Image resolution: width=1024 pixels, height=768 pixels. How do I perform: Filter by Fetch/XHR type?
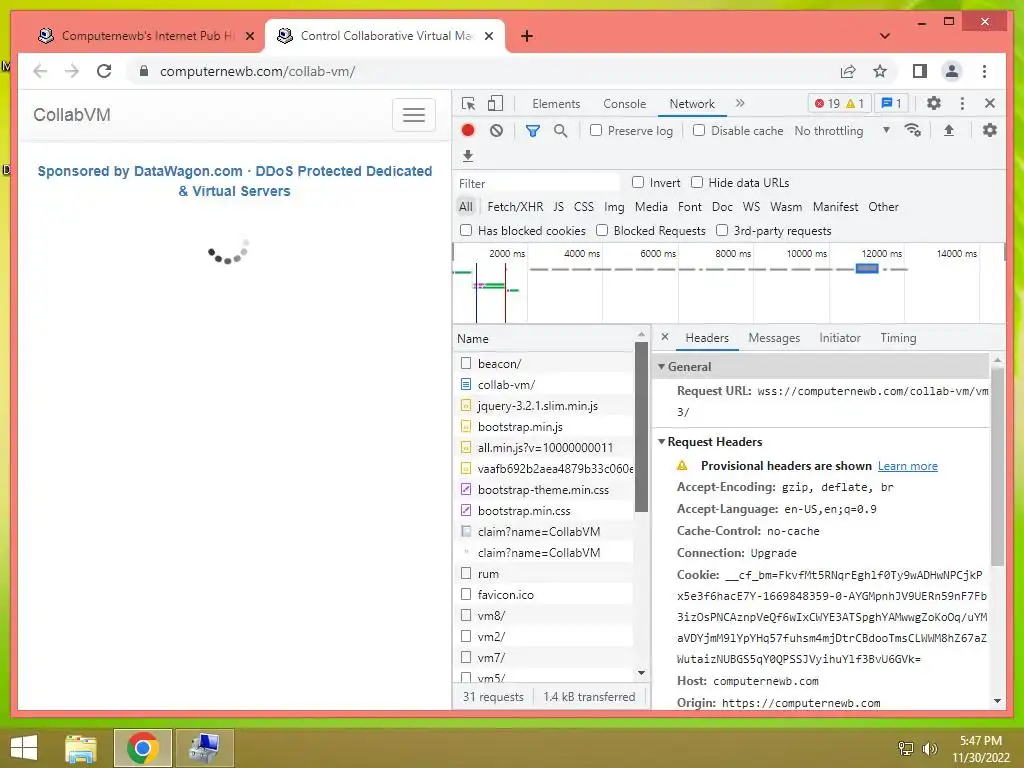515,207
